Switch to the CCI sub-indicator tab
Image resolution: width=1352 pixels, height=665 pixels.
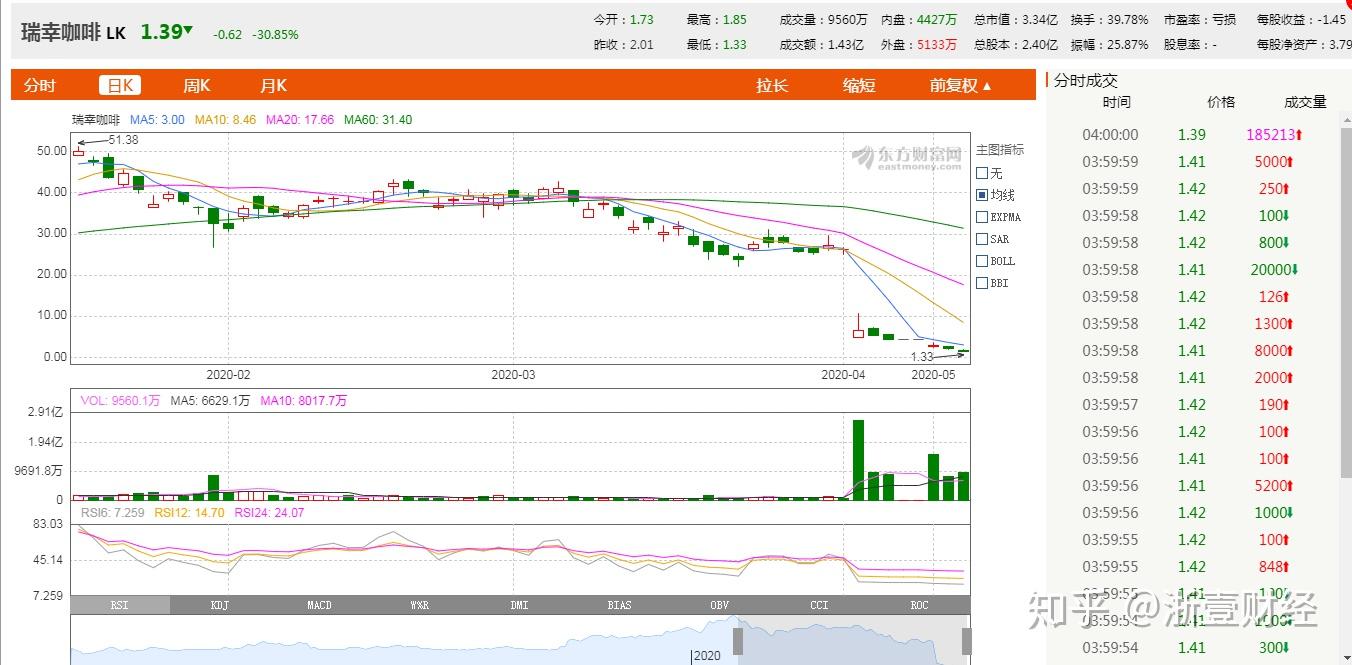point(819,605)
